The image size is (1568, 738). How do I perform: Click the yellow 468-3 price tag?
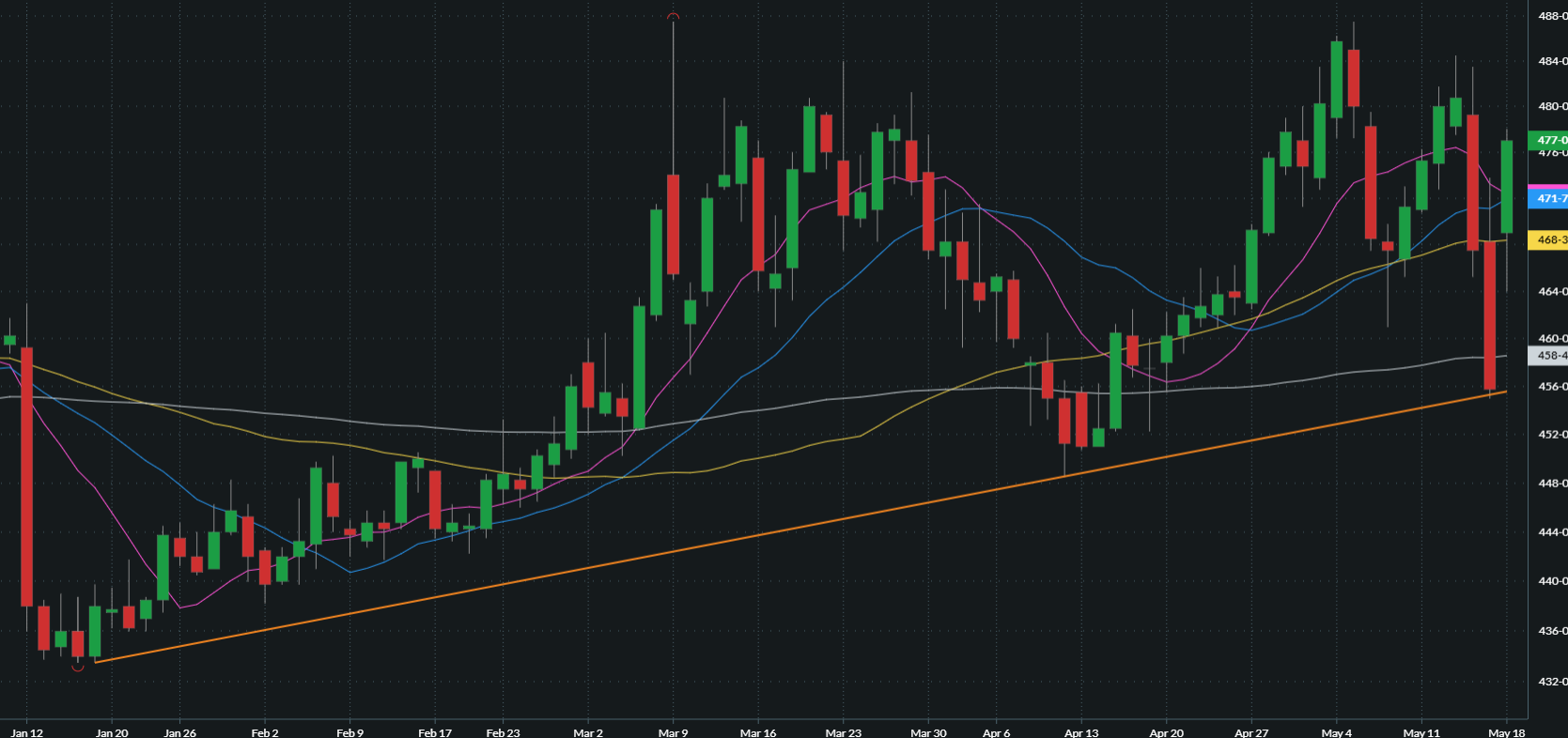coord(1548,239)
